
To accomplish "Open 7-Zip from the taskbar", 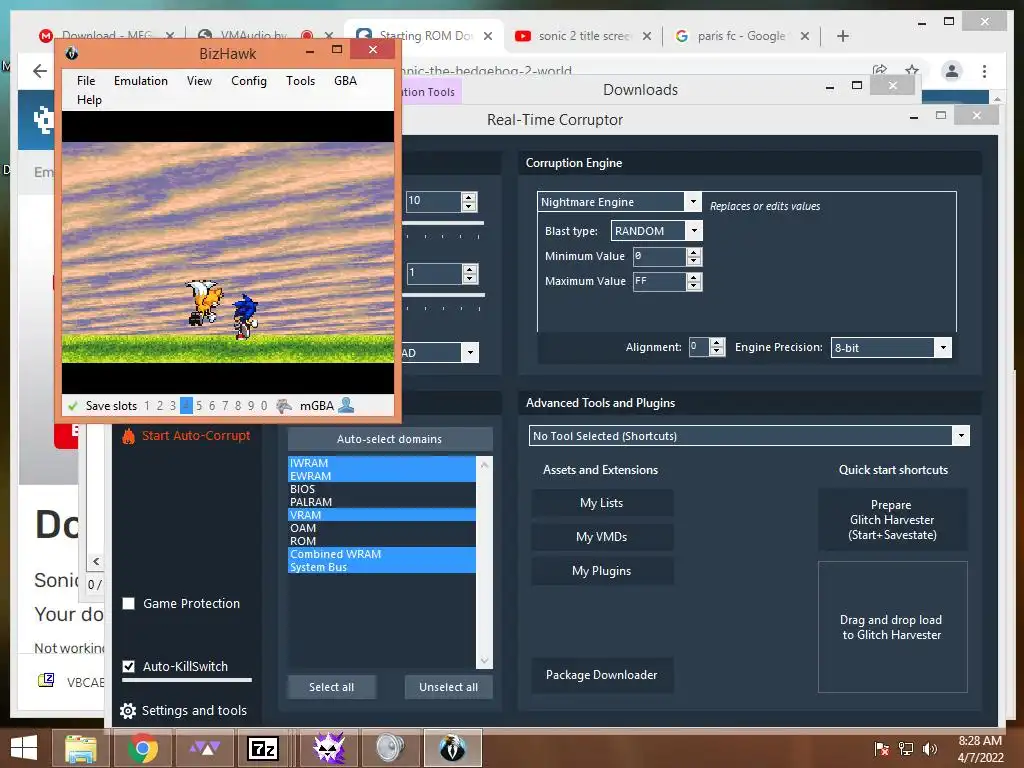I will 263,748.
